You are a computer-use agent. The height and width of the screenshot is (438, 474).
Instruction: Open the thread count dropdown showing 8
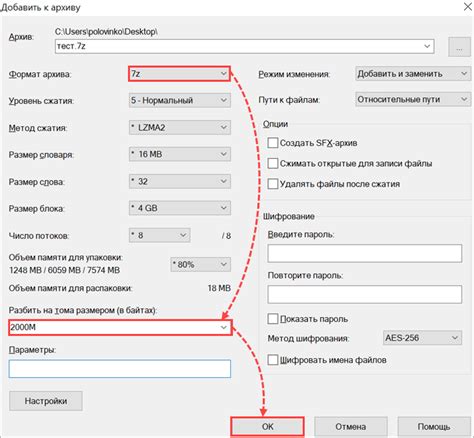coord(159,235)
